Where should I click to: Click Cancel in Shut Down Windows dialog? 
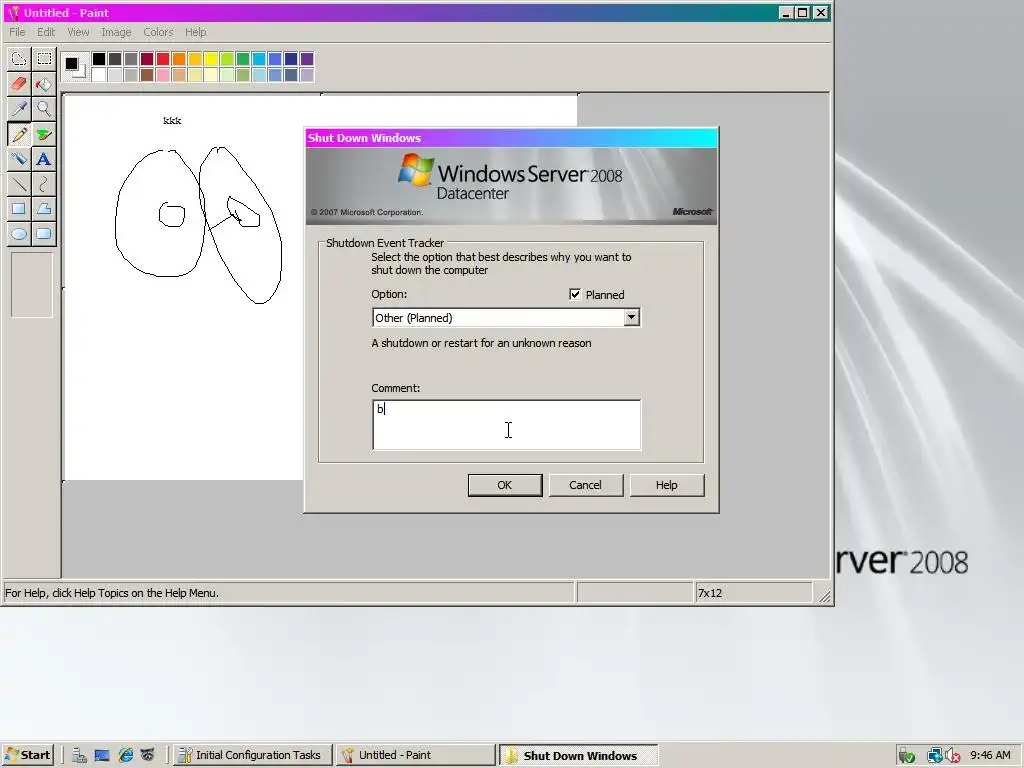click(586, 485)
